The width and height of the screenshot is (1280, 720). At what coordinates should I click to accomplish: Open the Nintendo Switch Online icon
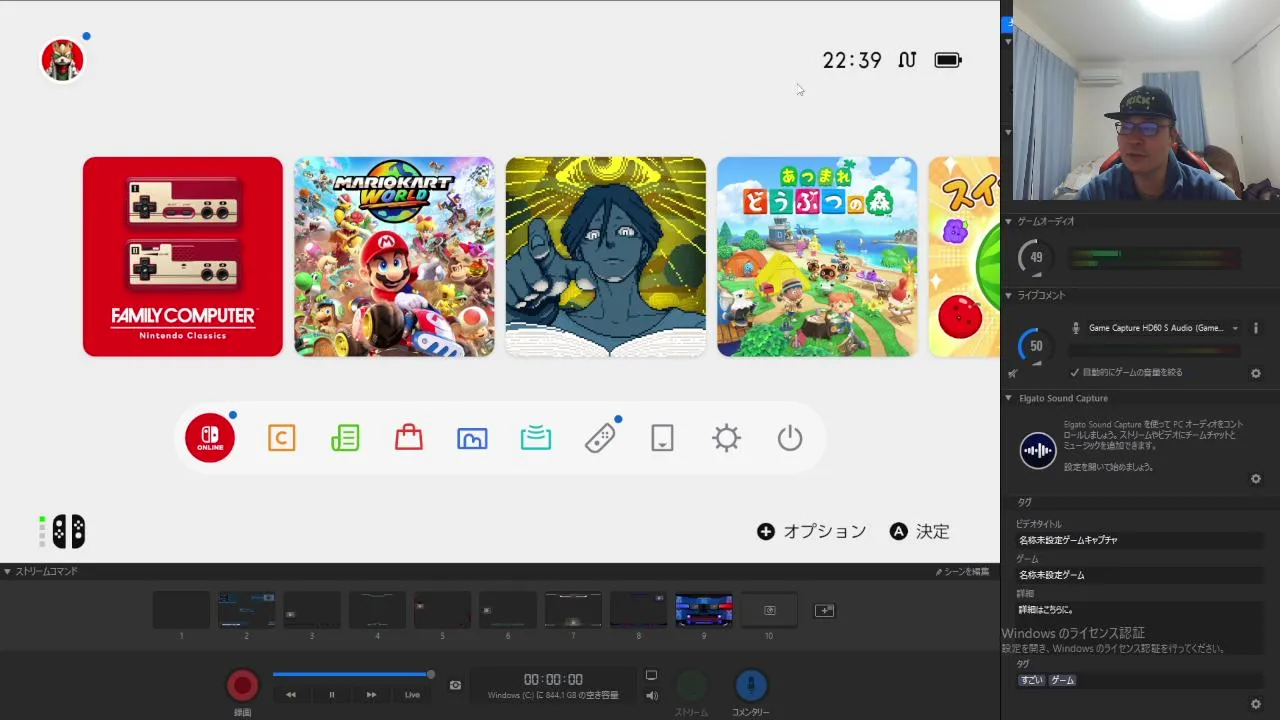point(210,438)
